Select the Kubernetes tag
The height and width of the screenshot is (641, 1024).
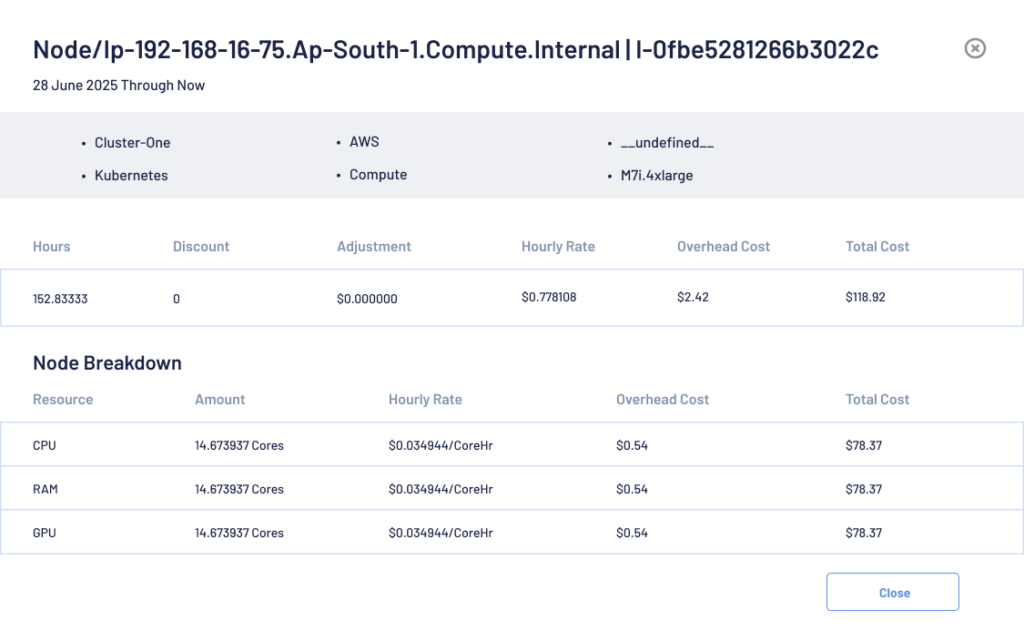point(131,175)
